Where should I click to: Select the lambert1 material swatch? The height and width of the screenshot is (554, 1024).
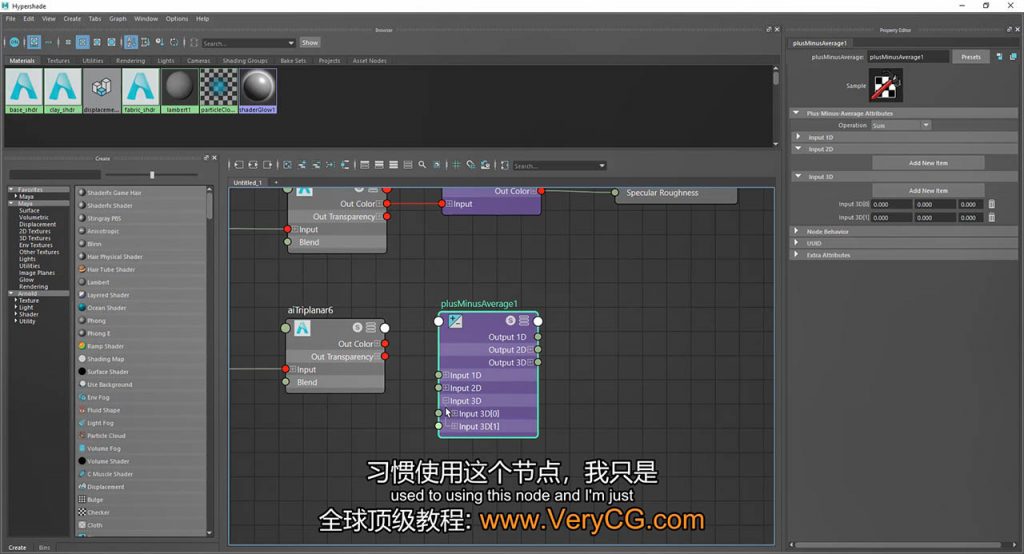[x=179, y=91]
